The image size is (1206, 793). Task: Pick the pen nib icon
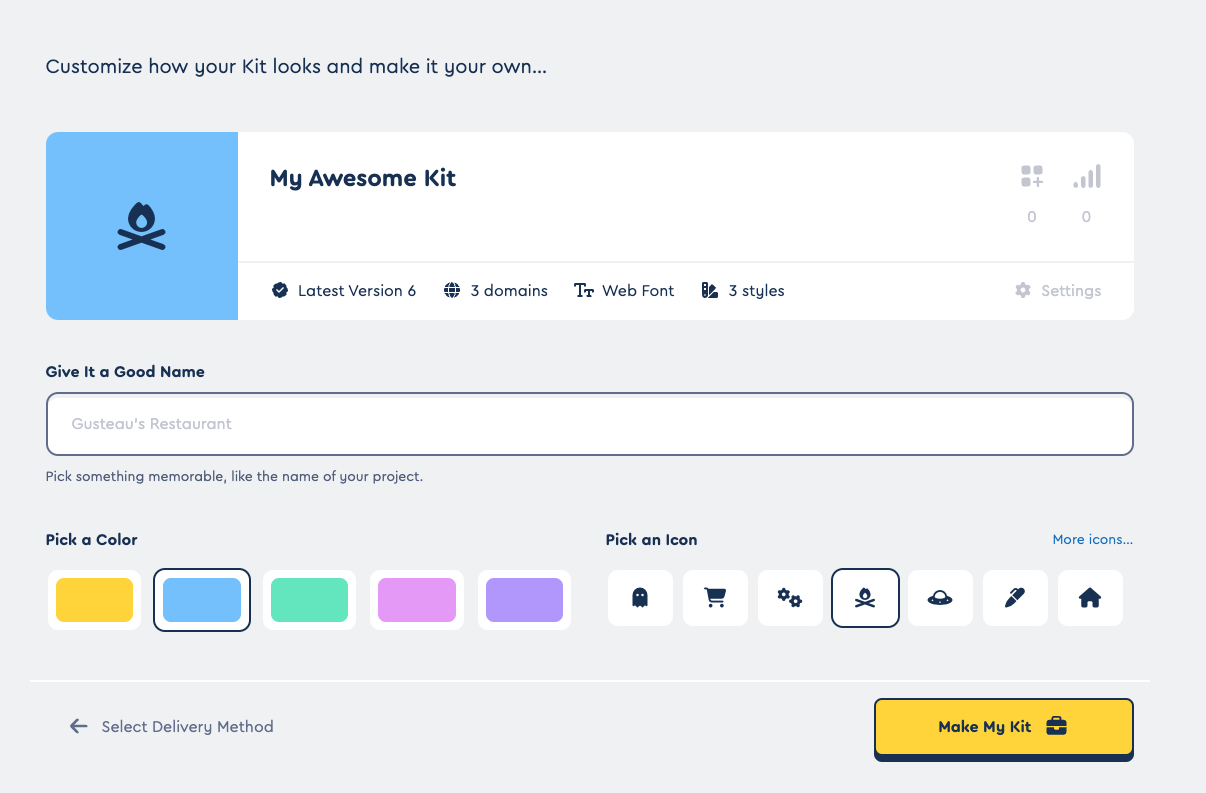pyautogui.click(x=1015, y=598)
